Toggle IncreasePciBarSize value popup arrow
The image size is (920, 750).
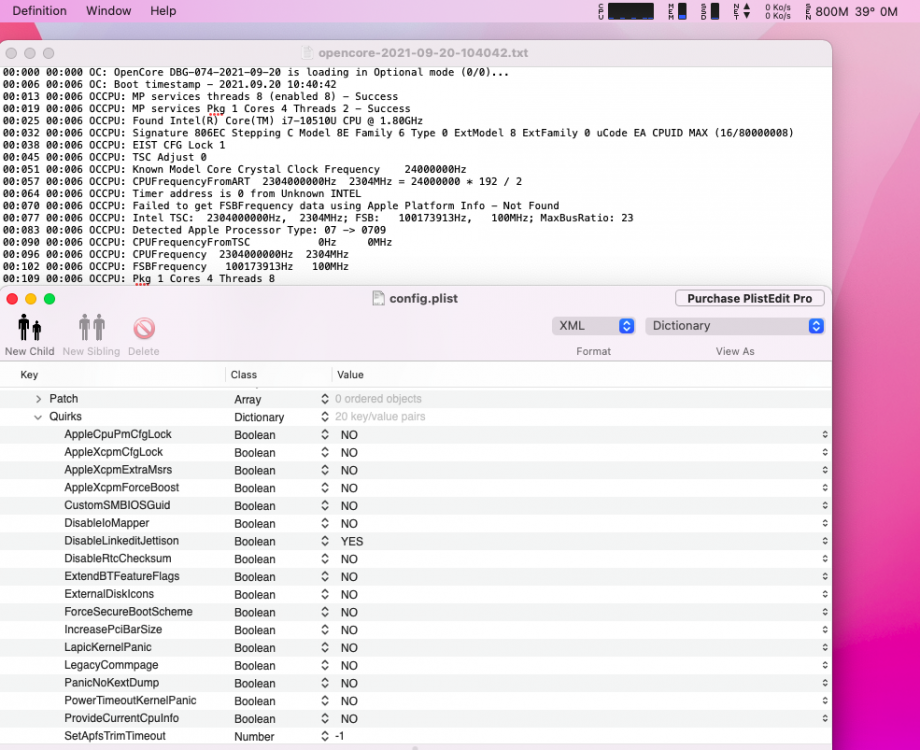click(x=825, y=630)
